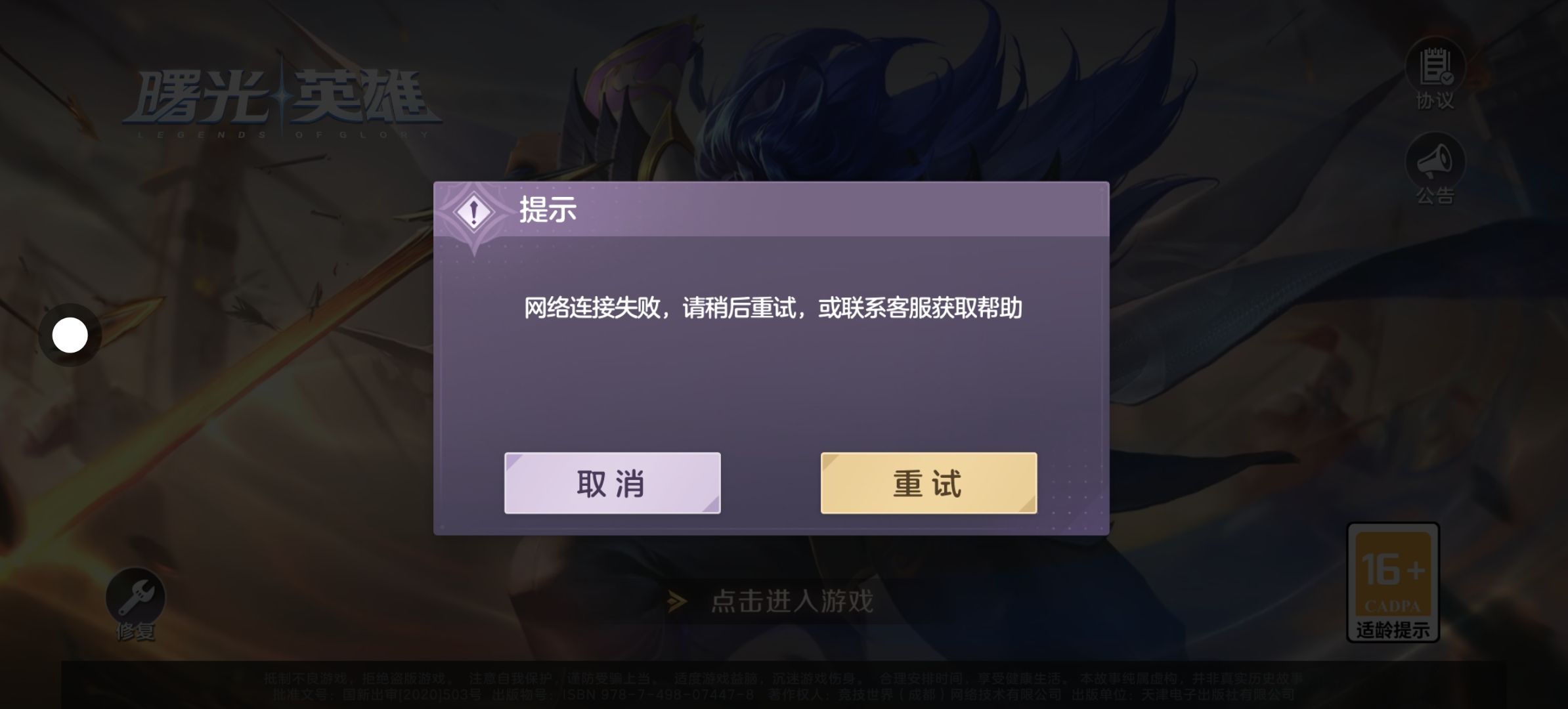Viewport: 1568px width, 709px height.
Task: Click the LEGENDS OF GLORY subtitle text
Action: pos(283,135)
